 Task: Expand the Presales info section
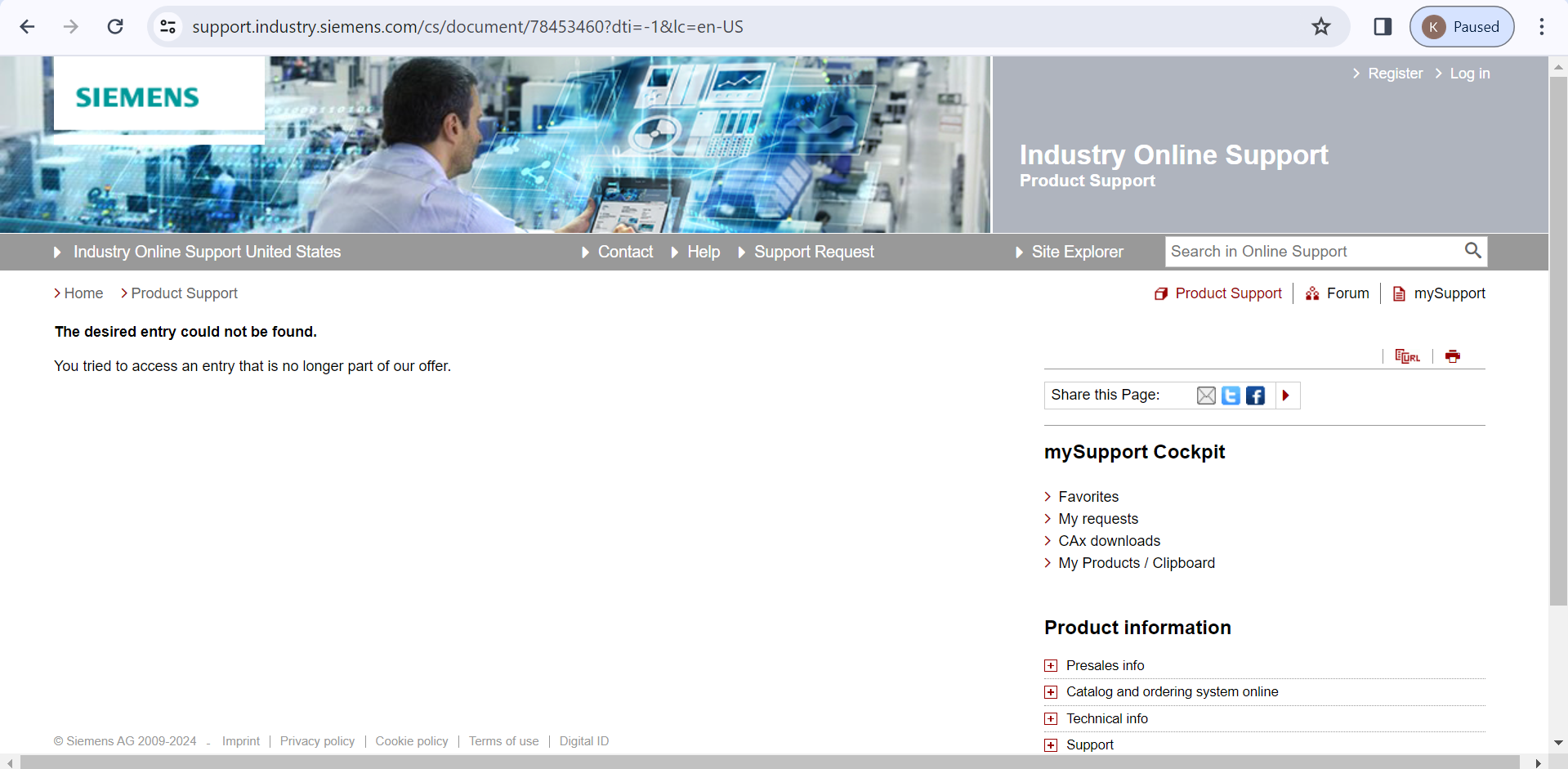pos(1051,666)
